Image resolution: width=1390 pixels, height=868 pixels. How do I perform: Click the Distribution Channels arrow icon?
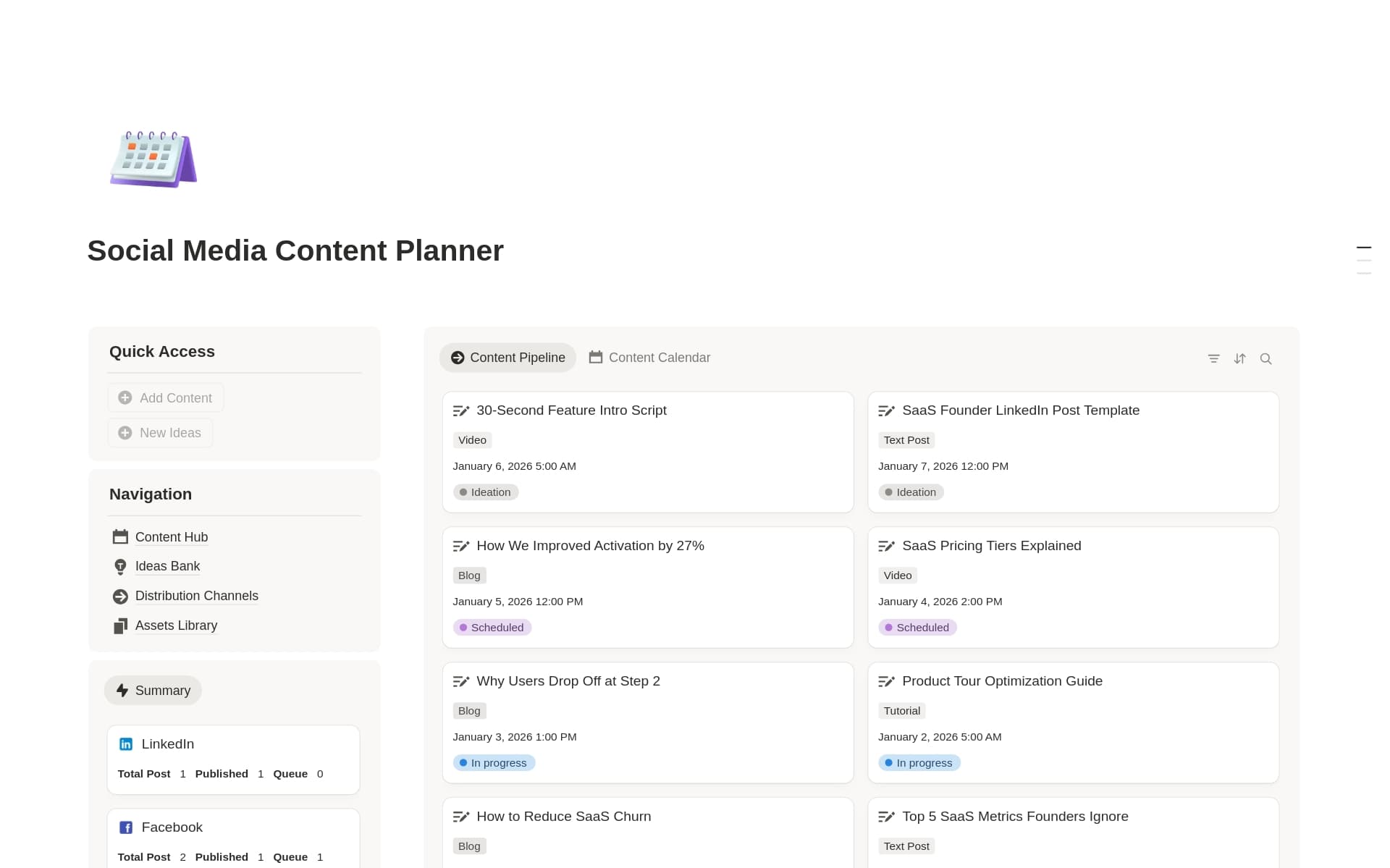[120, 597]
